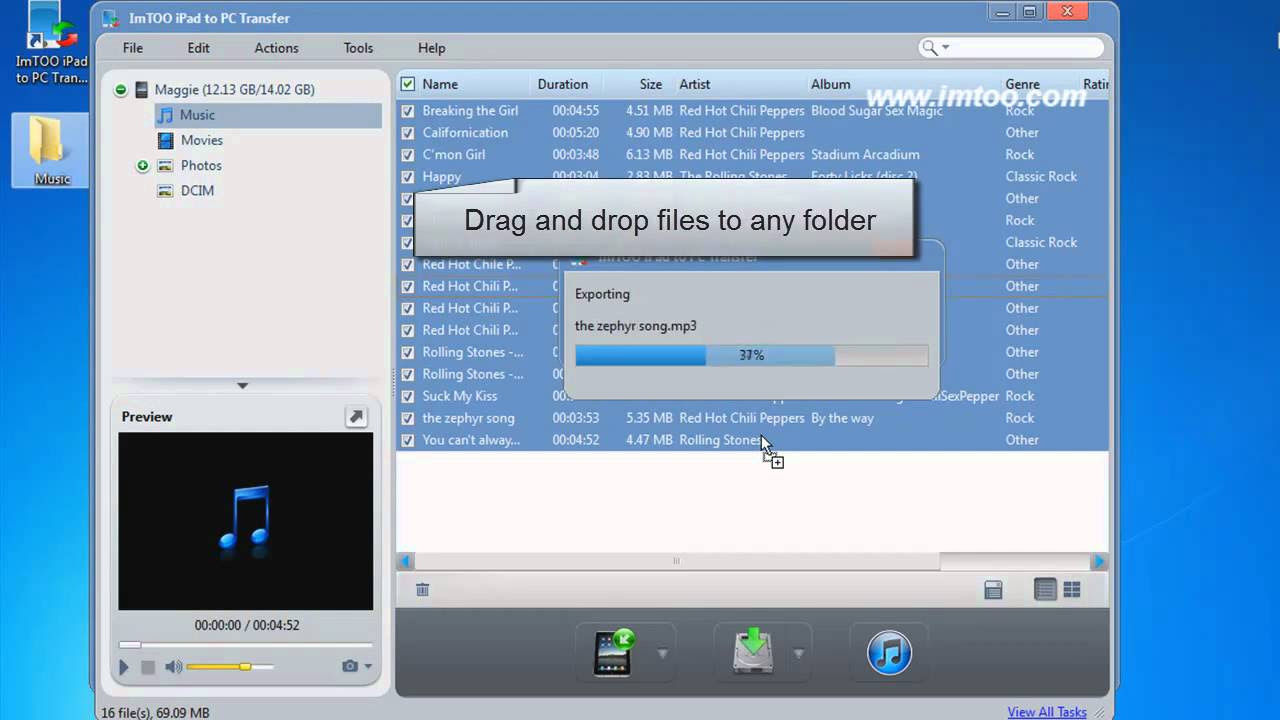Sort by the Duration column header

click(x=563, y=84)
